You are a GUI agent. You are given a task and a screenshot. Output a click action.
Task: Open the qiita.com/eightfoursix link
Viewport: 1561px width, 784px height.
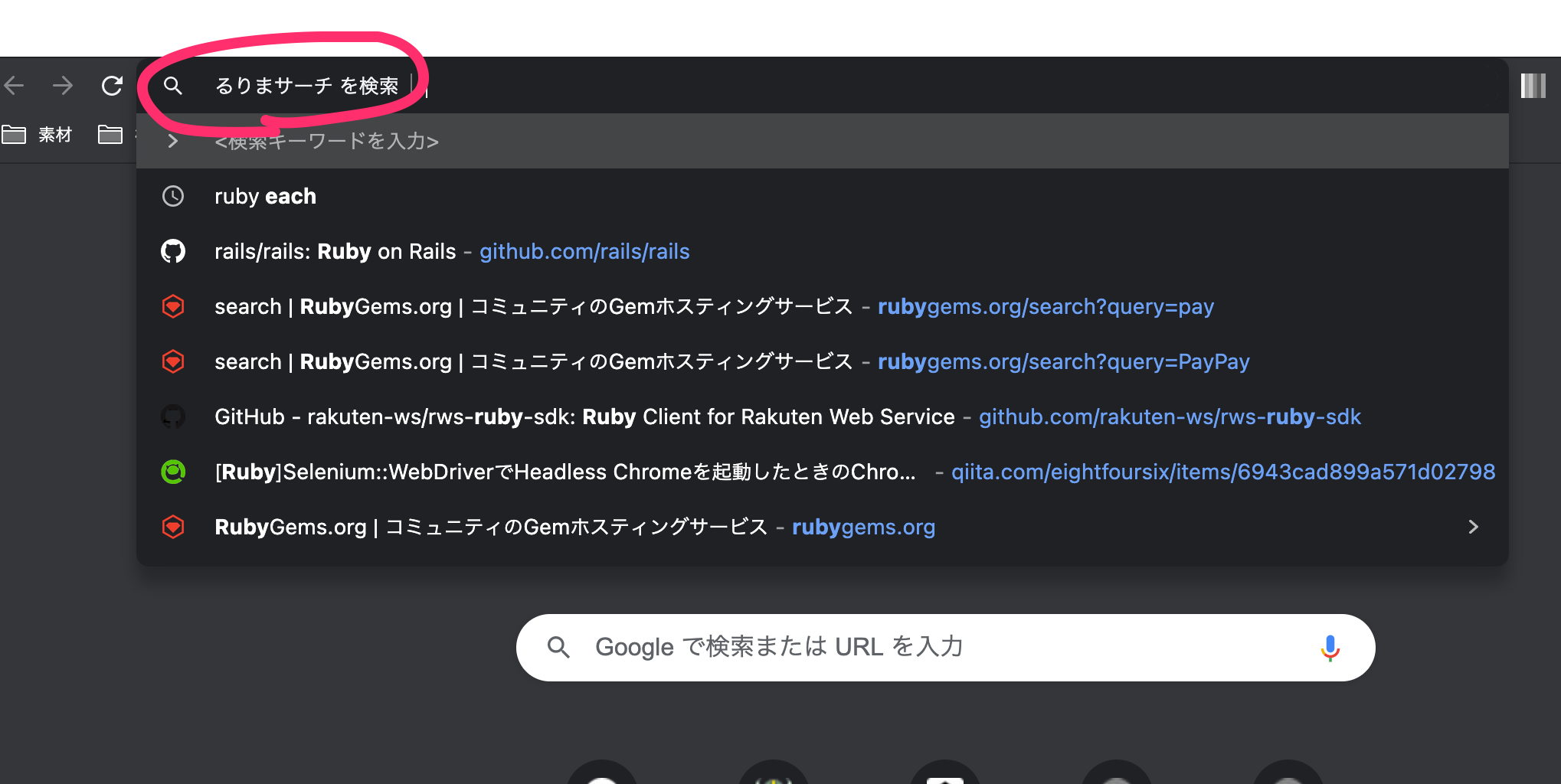pyautogui.click(x=1223, y=472)
